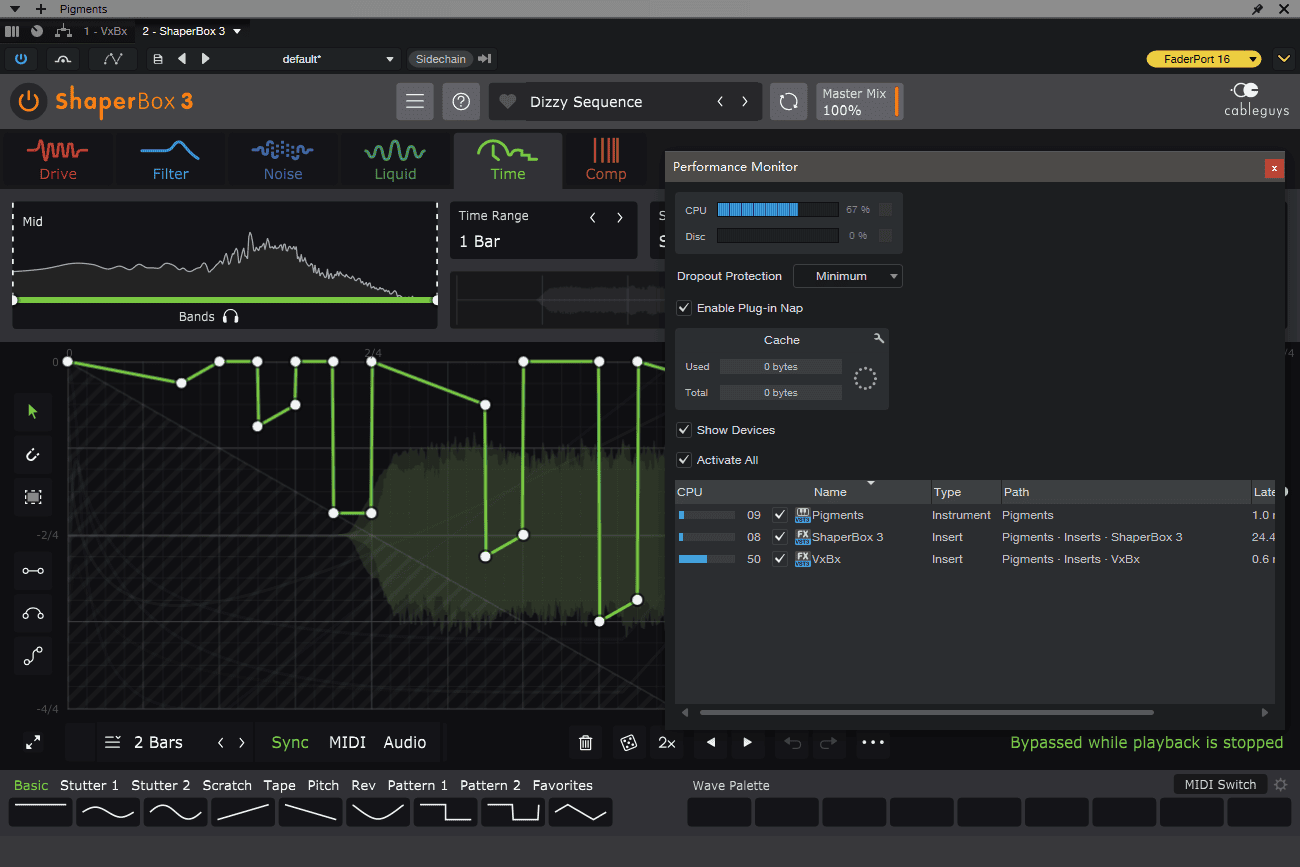Toggle the blue plug-in bypass power button
This screenshot has width=1300, height=867.
click(21, 59)
